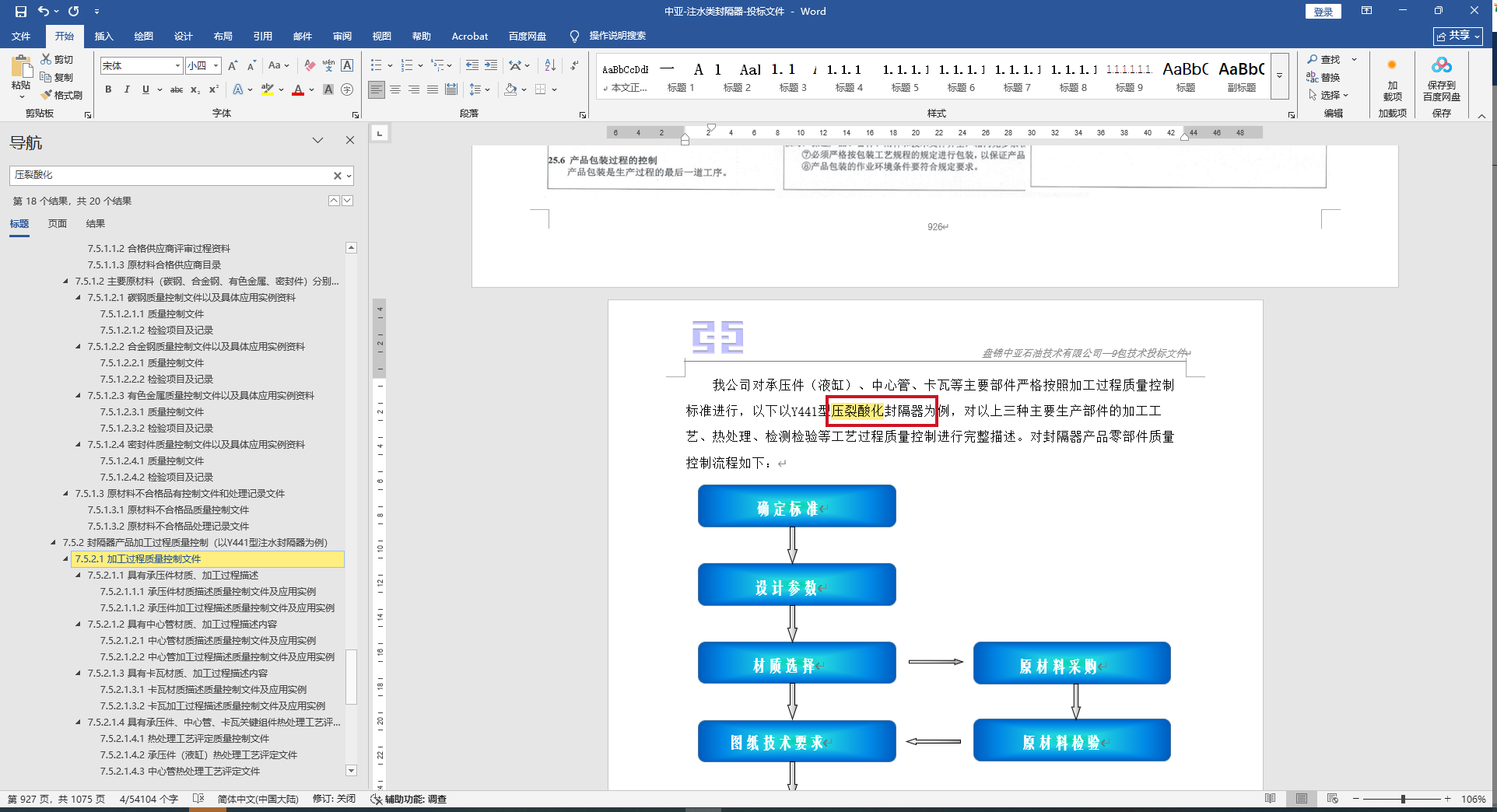Apply distributed alignment to the paragraph
Image resolution: width=1497 pixels, height=812 pixels.
point(451,89)
